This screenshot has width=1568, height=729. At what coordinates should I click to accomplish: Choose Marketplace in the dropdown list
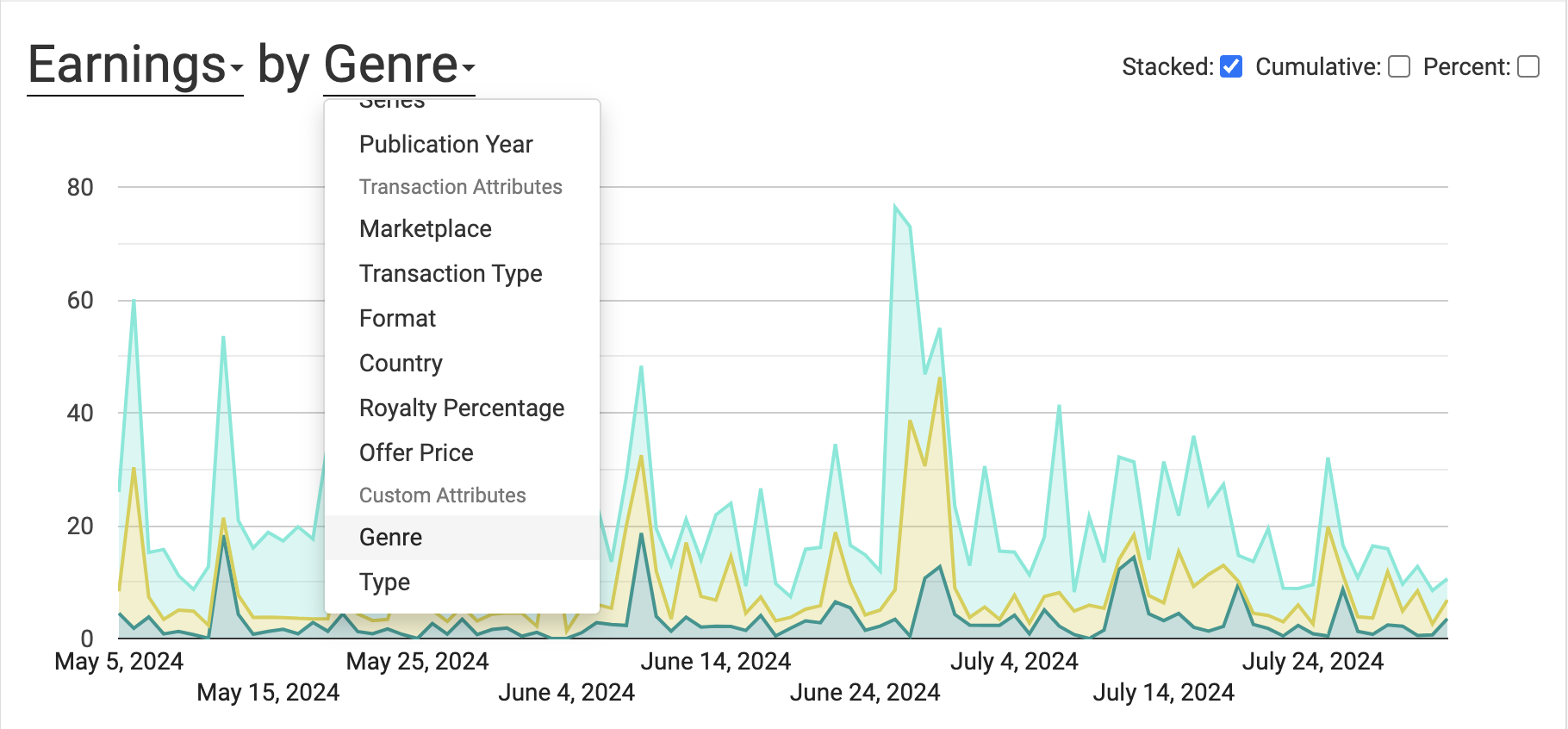[462, 228]
